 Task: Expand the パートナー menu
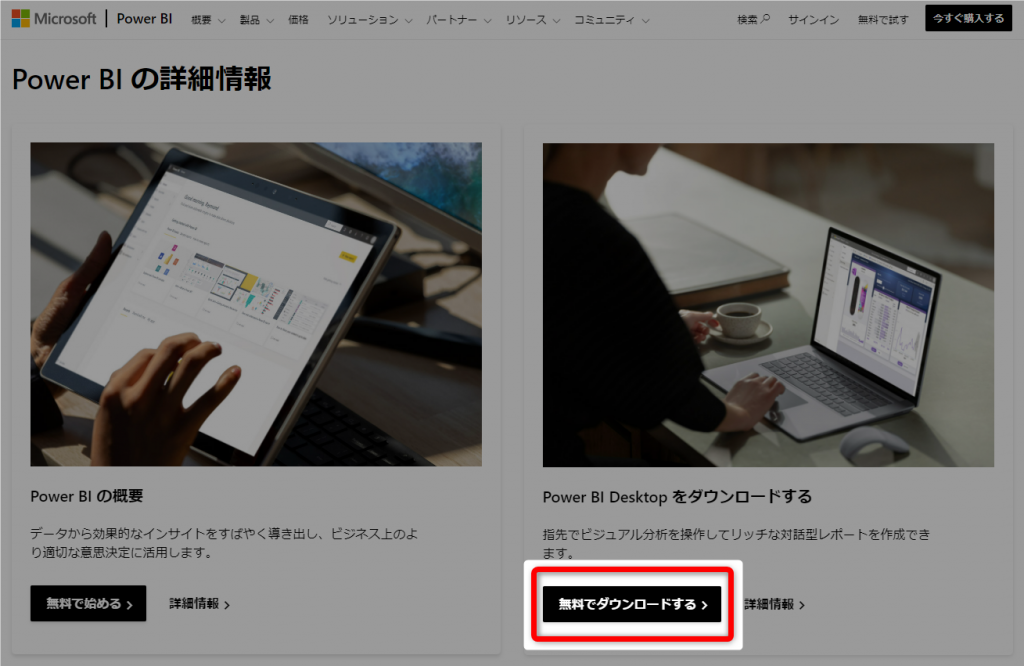(458, 20)
